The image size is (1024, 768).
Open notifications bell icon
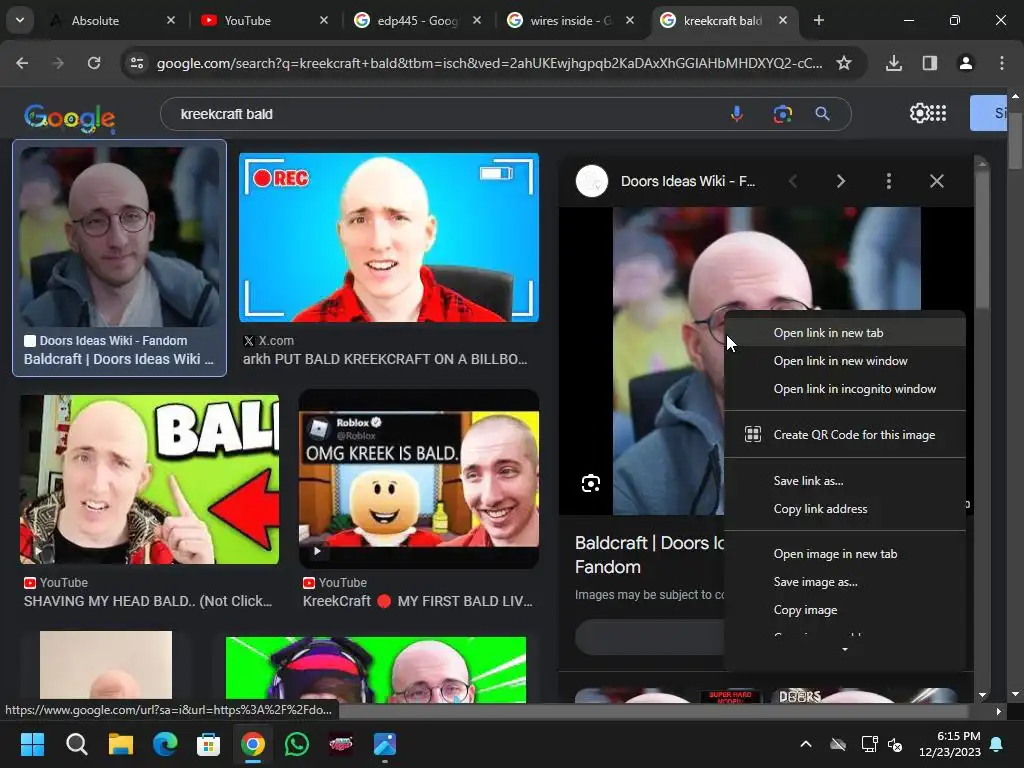point(997,744)
